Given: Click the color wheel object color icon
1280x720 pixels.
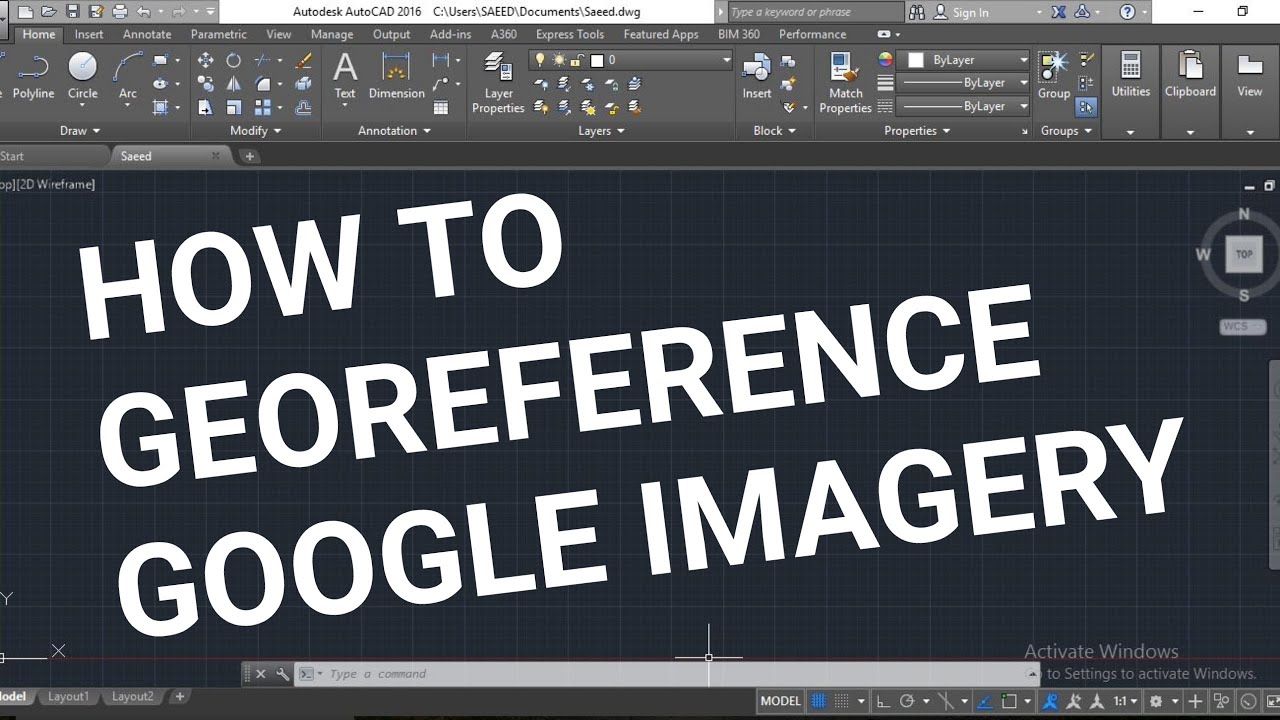Looking at the screenshot, I should pyautogui.click(x=885, y=60).
